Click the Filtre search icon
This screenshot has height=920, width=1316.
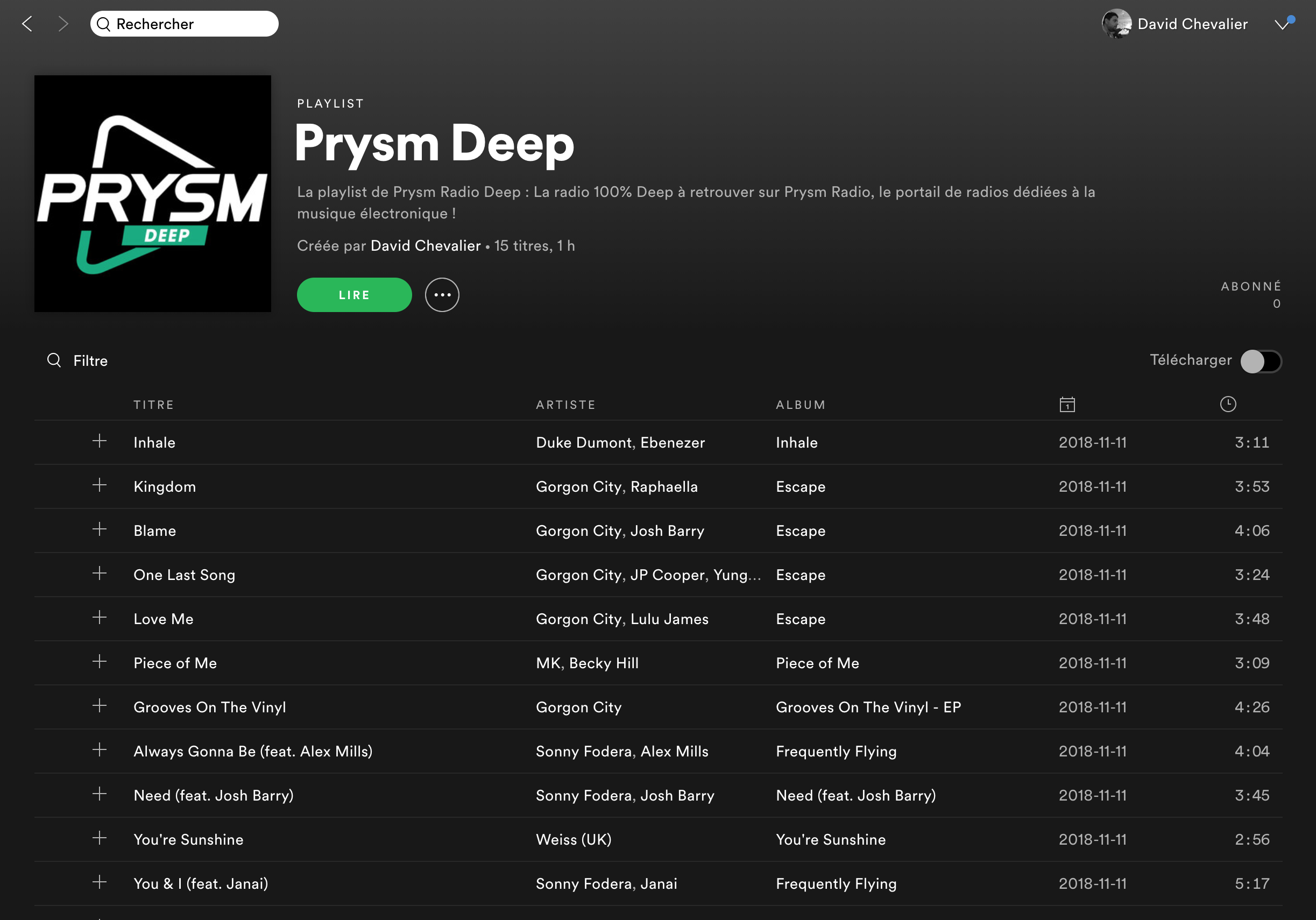54,360
